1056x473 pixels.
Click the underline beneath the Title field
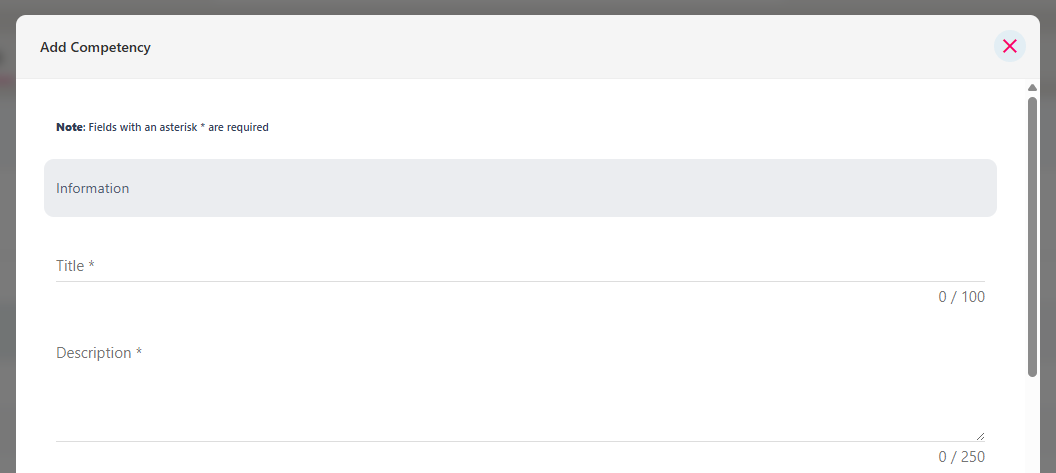pyautogui.click(x=520, y=282)
